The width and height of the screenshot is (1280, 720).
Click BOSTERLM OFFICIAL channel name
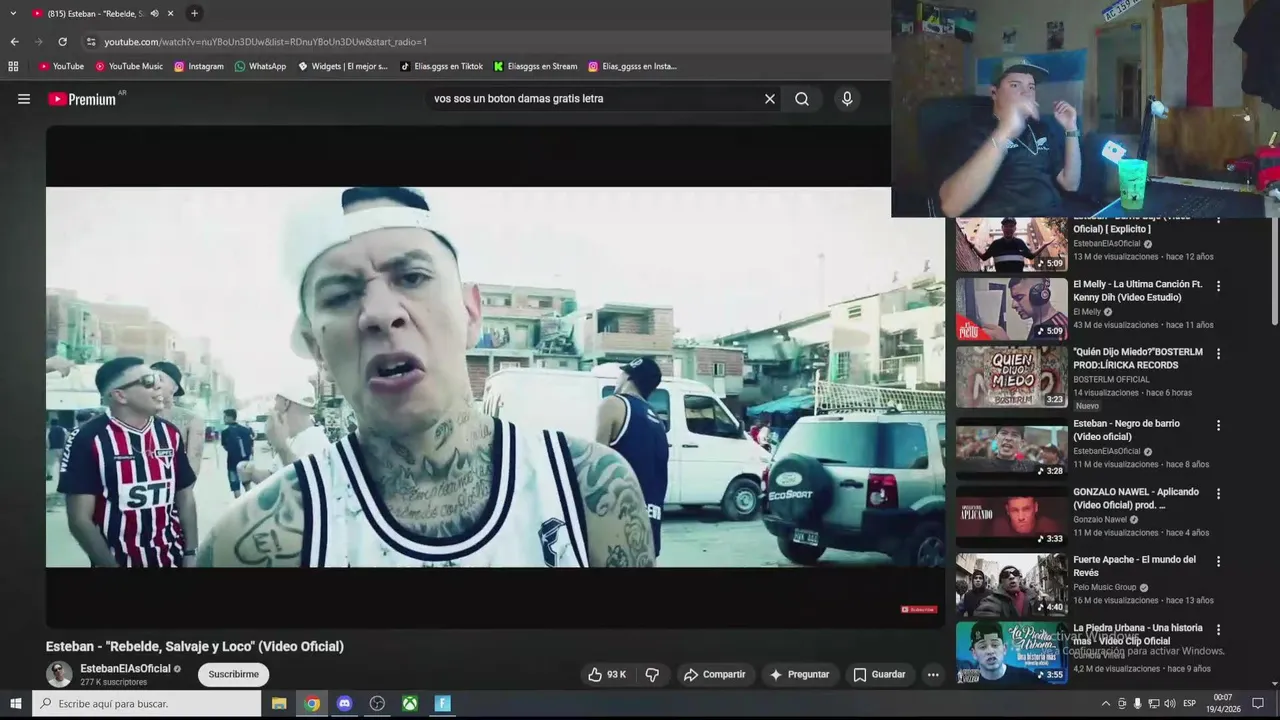tap(1111, 380)
